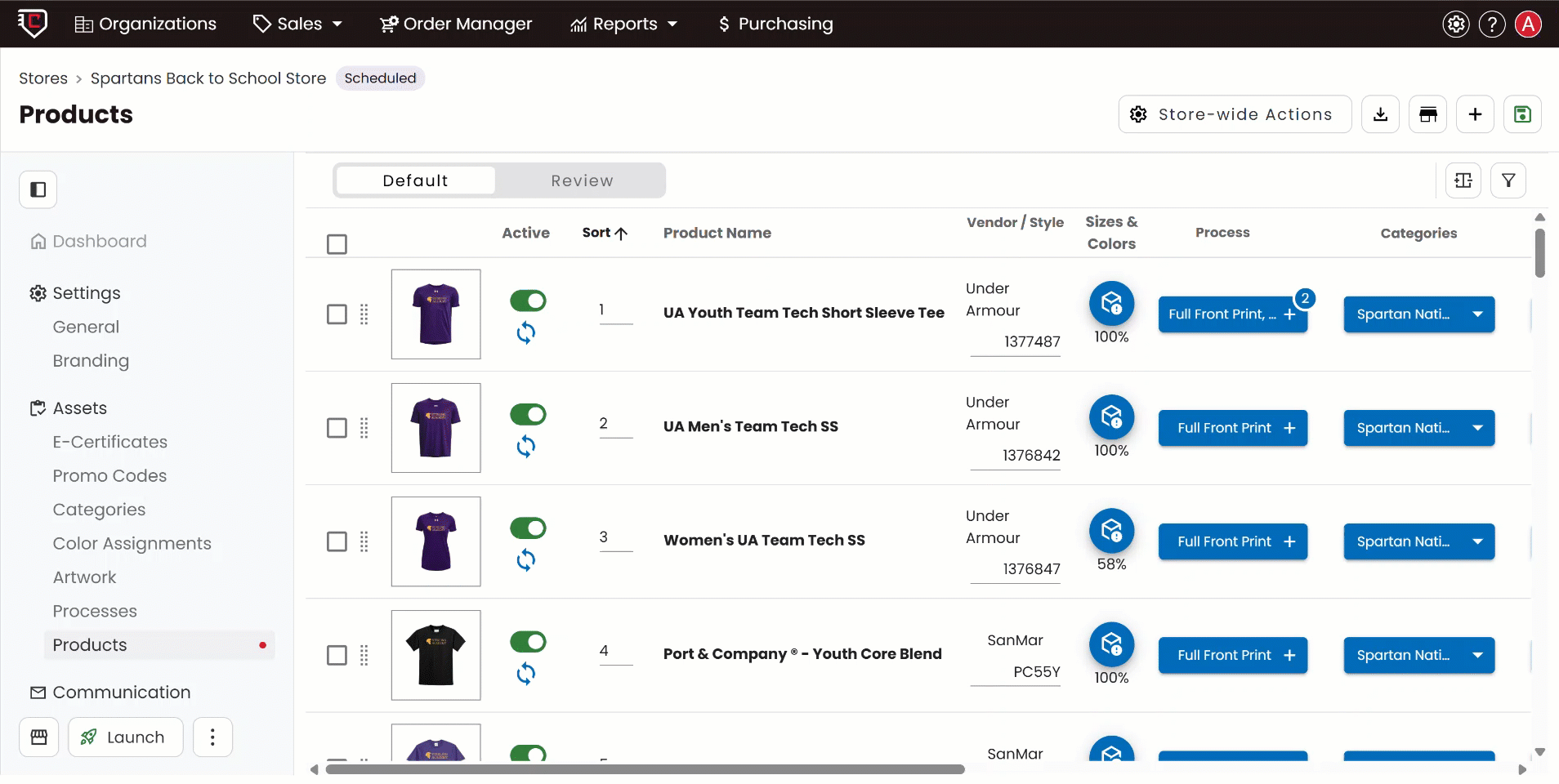The image size is (1559, 784).
Task: Open Sizes & Colors for Women's UA Team Tech SS
Action: [1111, 531]
